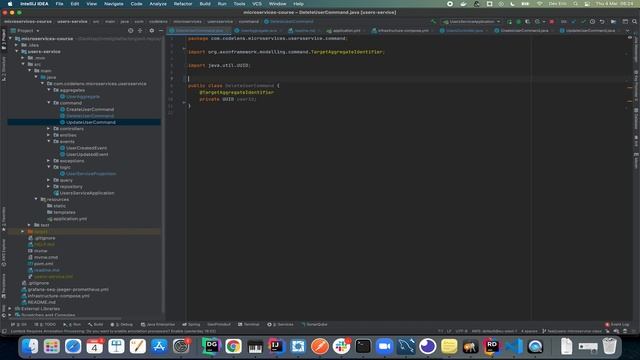
Task: Open the Code menu
Action: point(136,4)
